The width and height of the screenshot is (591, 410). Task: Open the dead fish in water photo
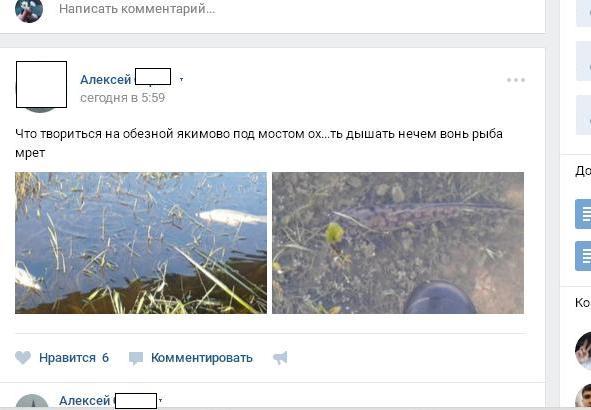141,243
